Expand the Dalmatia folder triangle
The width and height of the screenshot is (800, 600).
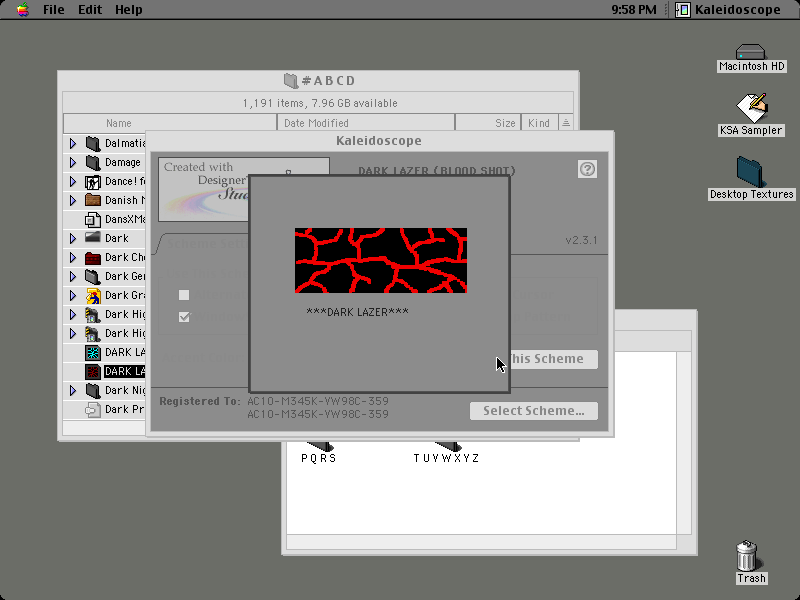pyautogui.click(x=73, y=143)
